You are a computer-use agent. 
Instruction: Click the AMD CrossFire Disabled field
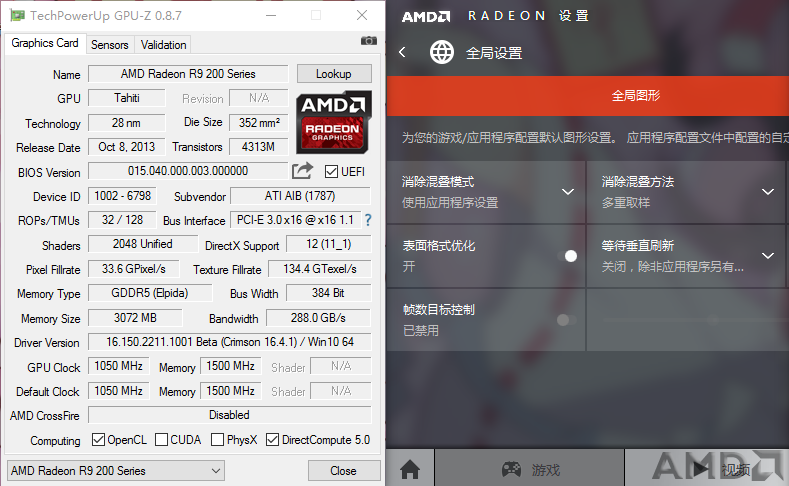[229, 415]
